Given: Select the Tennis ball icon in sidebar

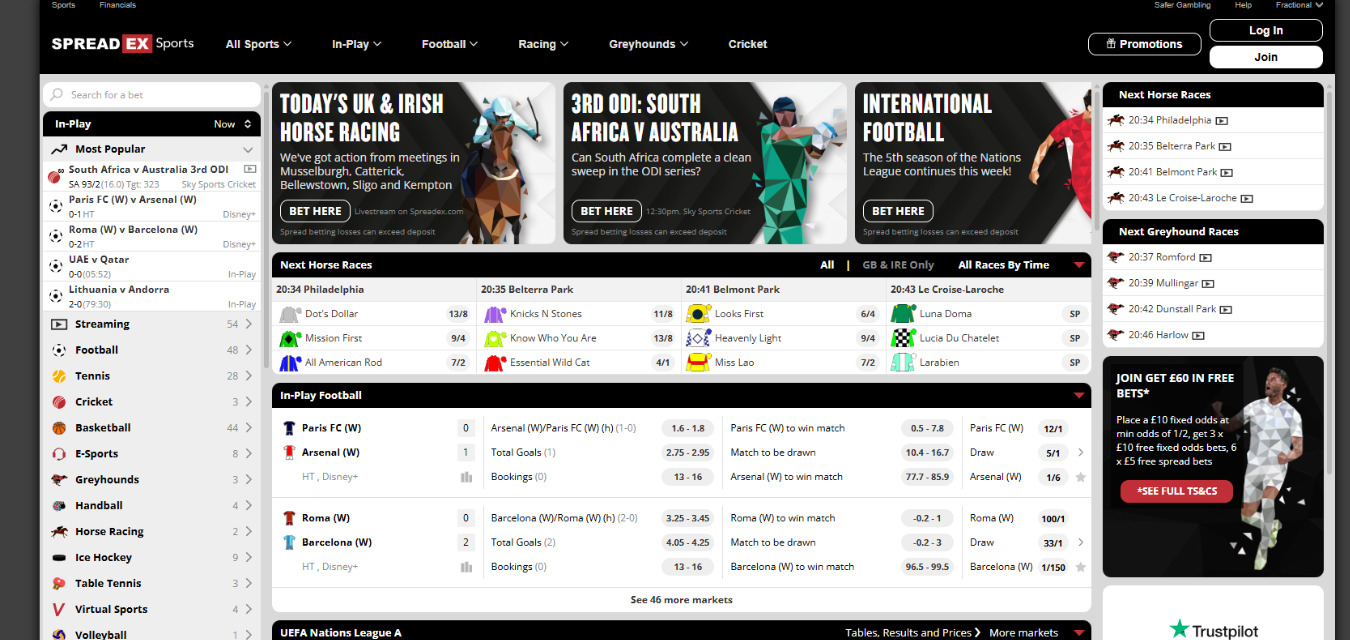Looking at the screenshot, I should pos(59,376).
